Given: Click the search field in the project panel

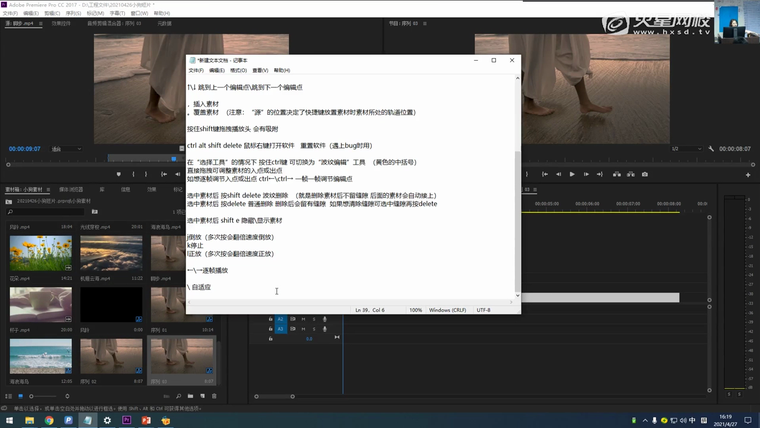Looking at the screenshot, I should click(x=45, y=214).
